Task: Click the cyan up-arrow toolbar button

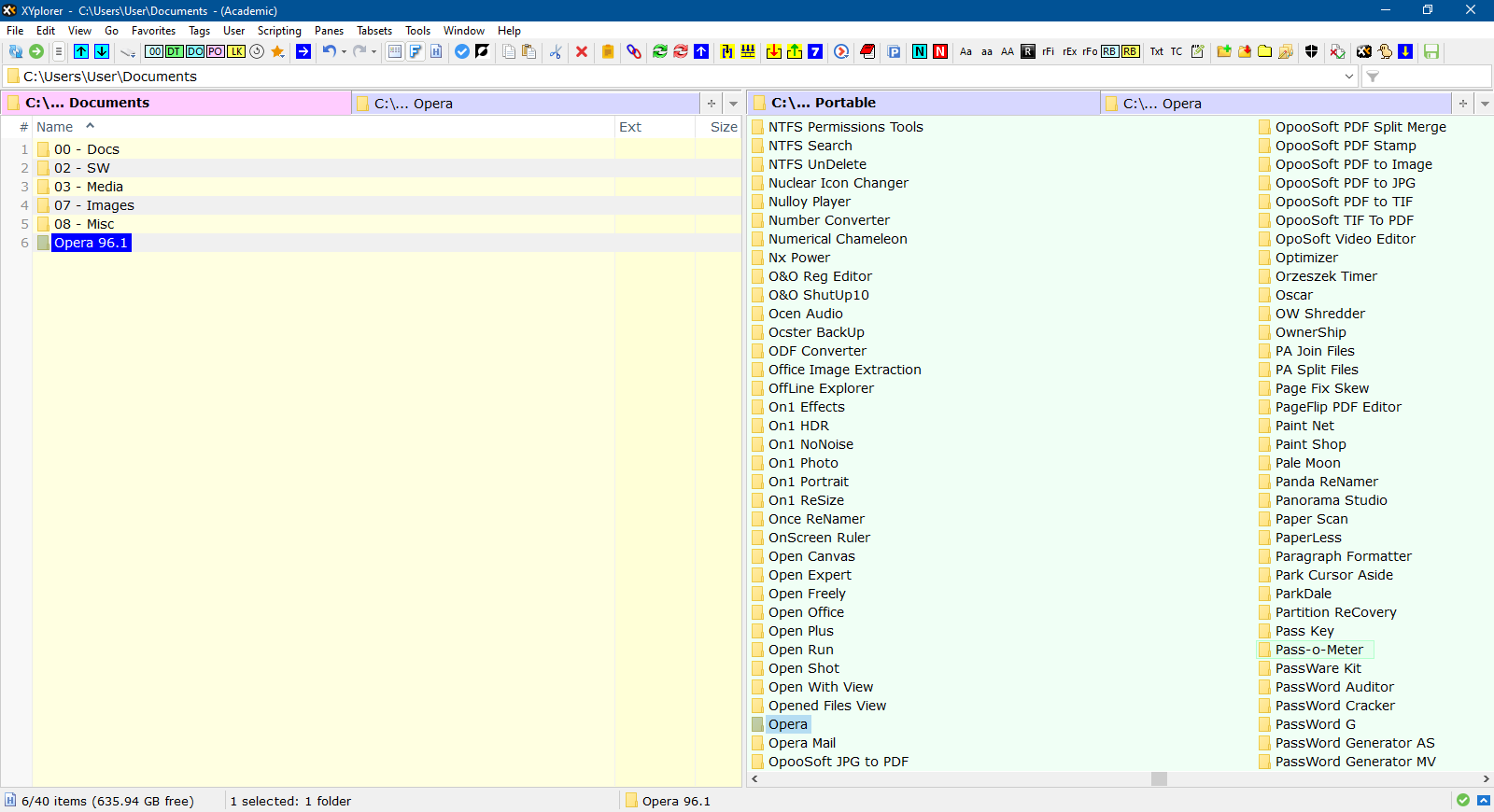Action: [81, 51]
